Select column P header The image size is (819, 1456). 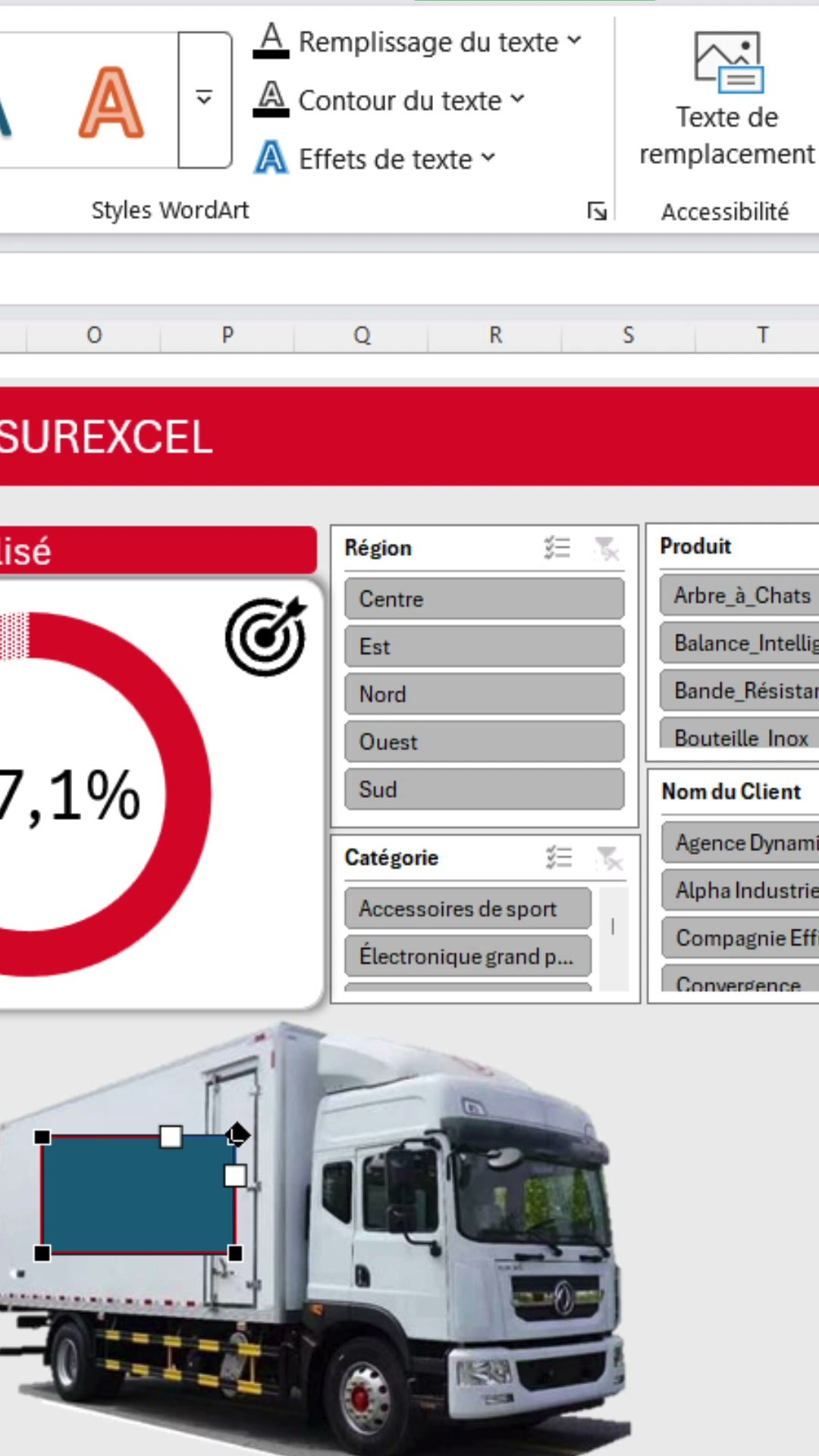(227, 334)
